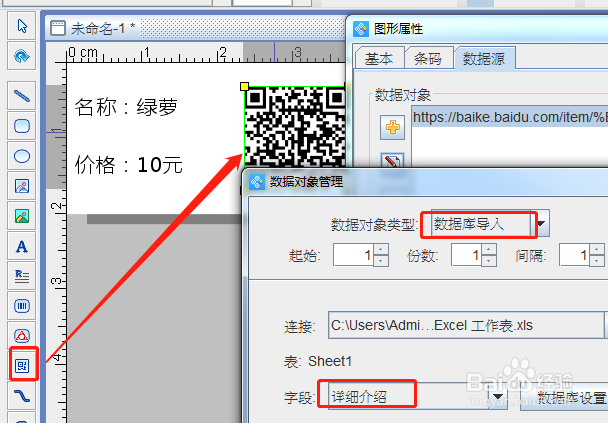Select the text 'A' tool
Screen dimensions: 608x423
22,247
